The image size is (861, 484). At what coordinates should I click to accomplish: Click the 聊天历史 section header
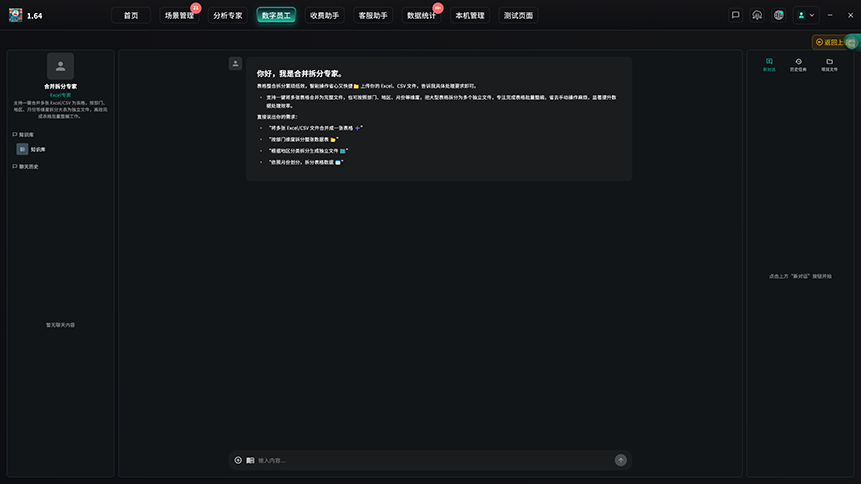point(25,166)
